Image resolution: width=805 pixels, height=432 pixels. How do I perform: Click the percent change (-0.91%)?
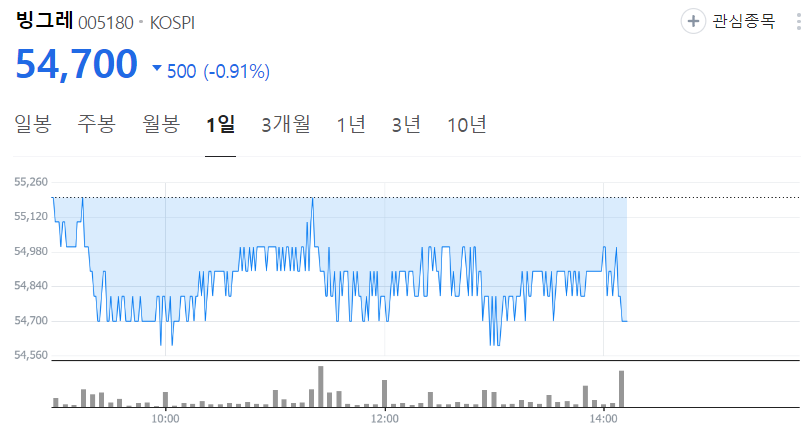[237, 71]
